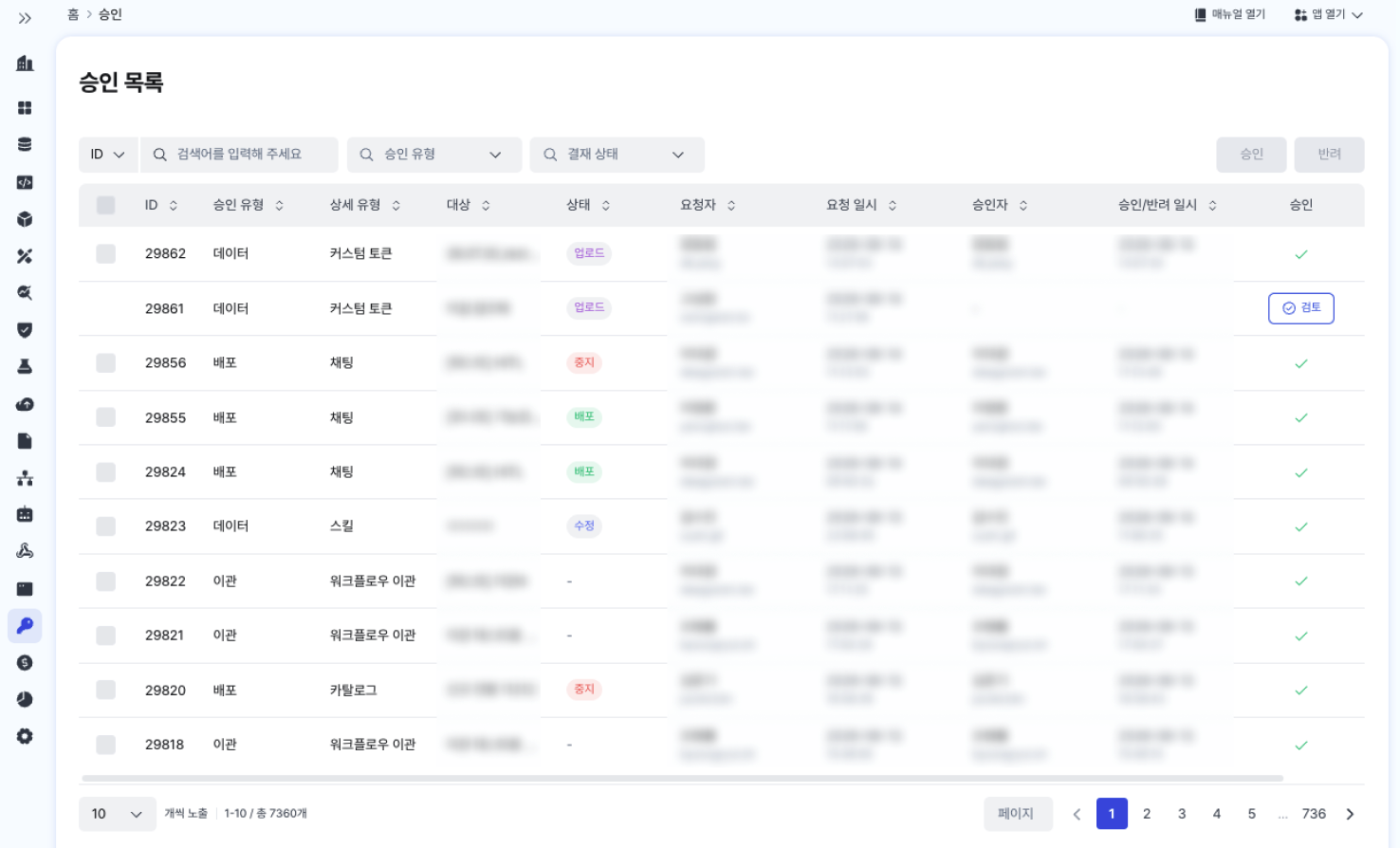Open the 매뉴얼 열기 manual link
The width and height of the screenshot is (1400, 848).
[x=1230, y=15]
